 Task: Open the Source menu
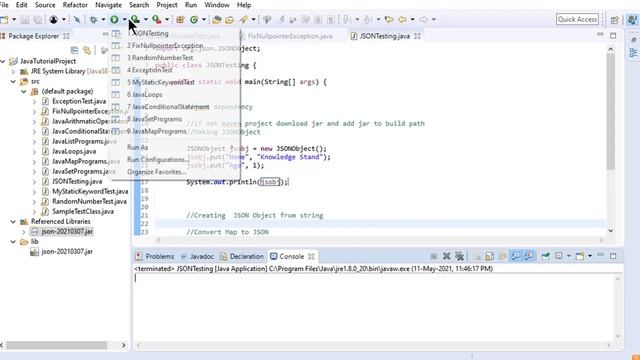45,5
